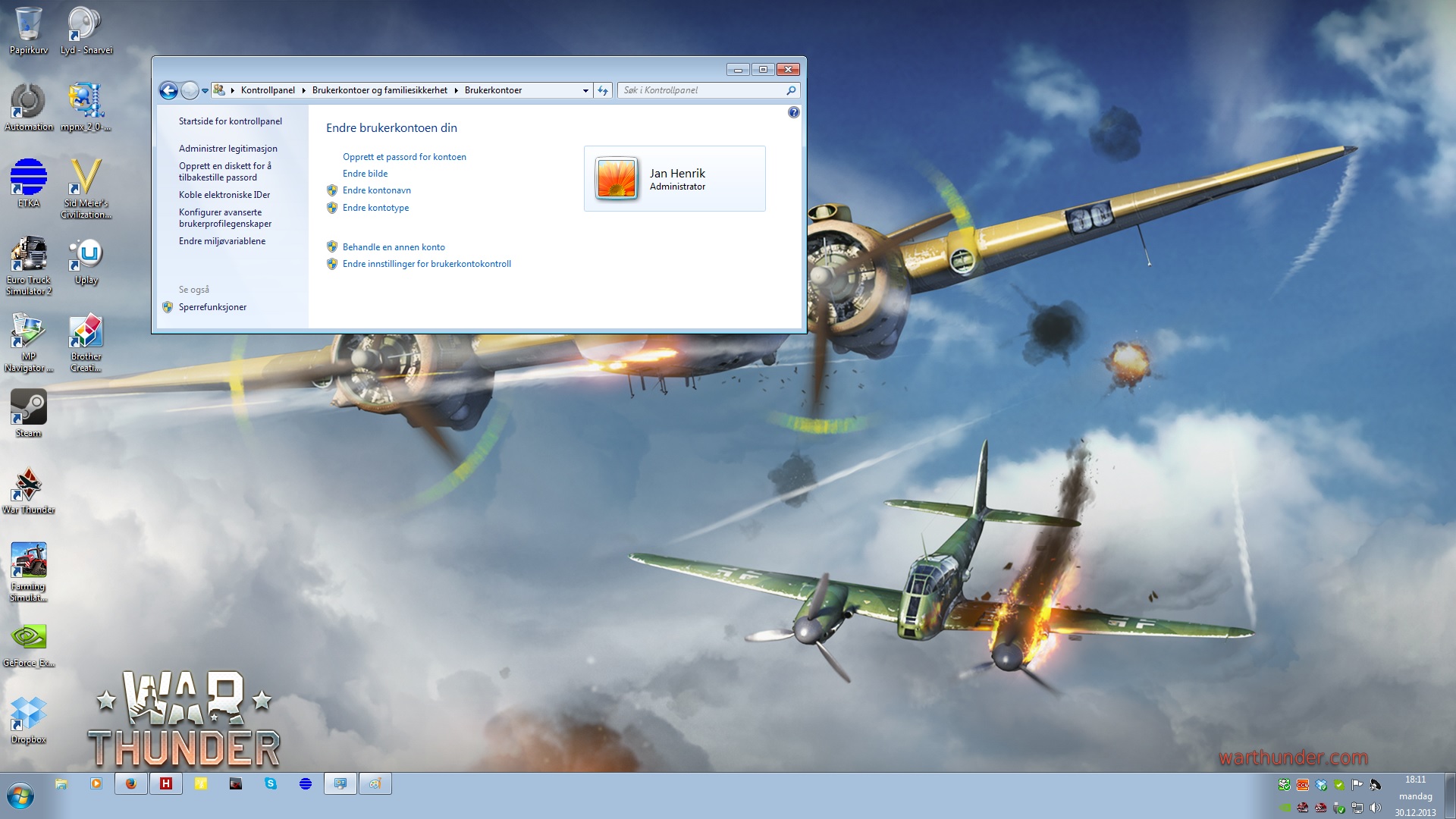Open the taskbar clock and date
The image size is (1456, 819).
(1415, 796)
